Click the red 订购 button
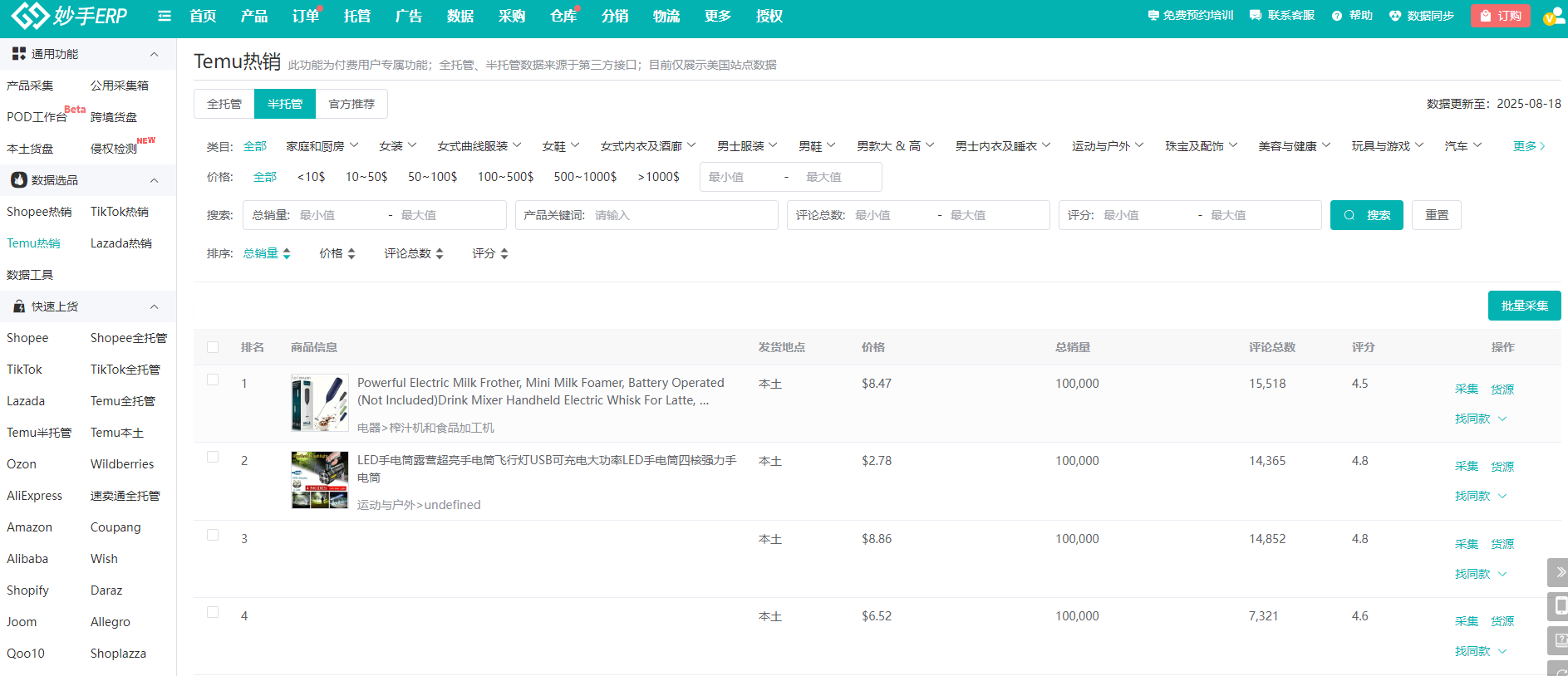 pos(1501,16)
